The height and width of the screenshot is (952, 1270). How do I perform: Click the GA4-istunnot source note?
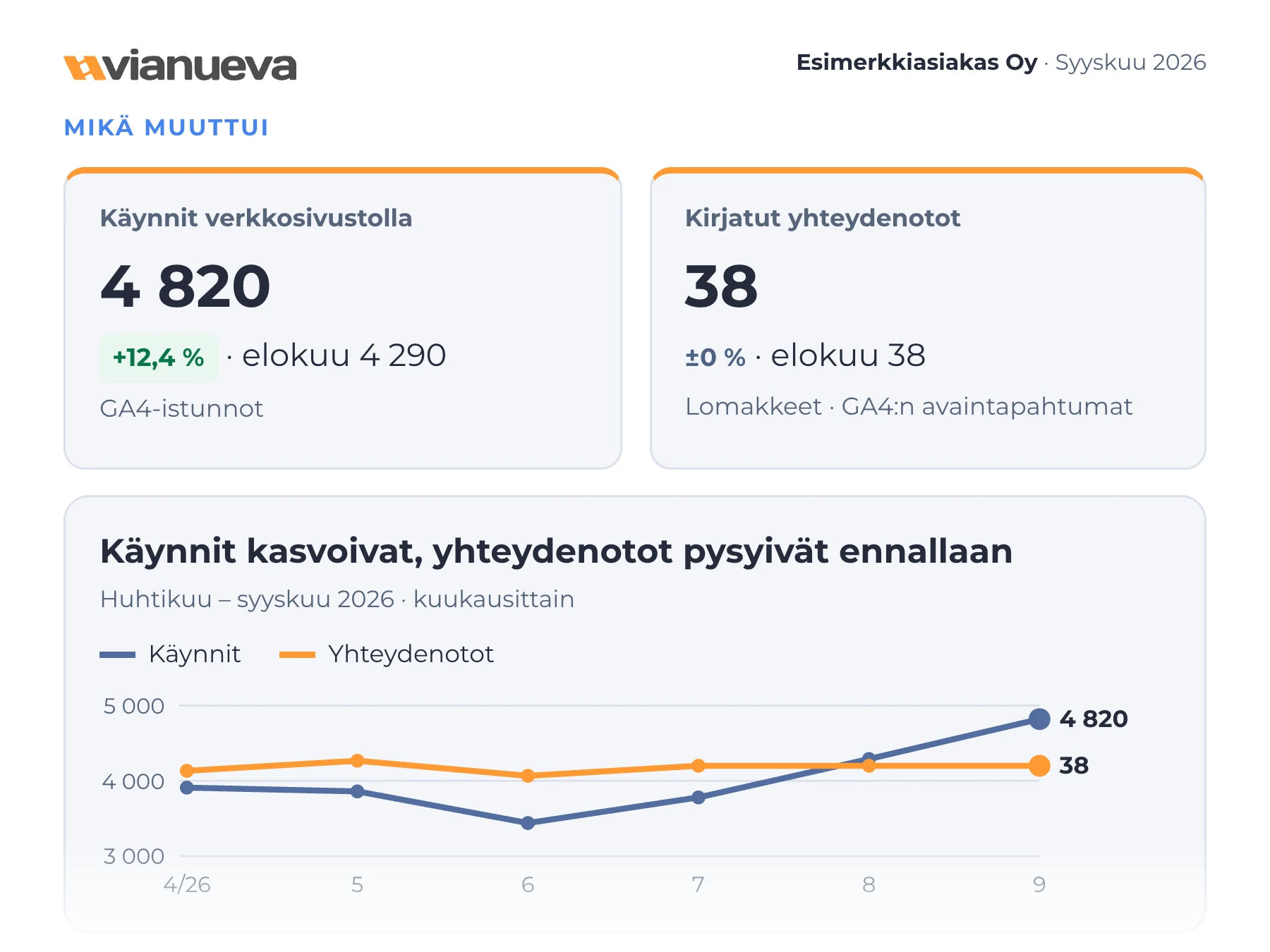[x=181, y=408]
